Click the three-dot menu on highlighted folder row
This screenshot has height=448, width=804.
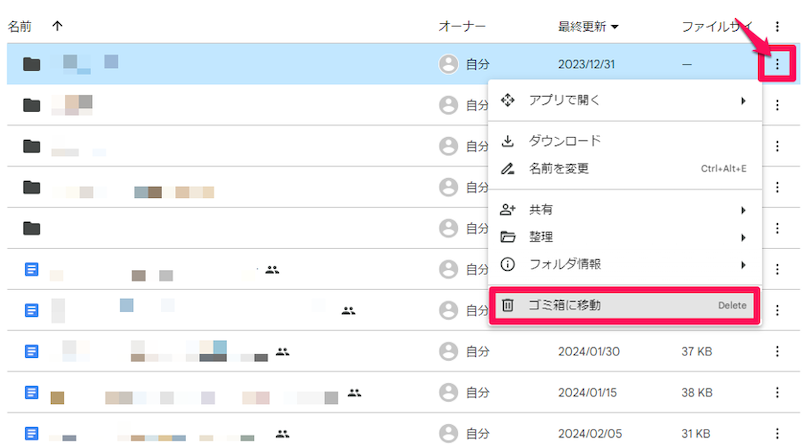(x=777, y=65)
